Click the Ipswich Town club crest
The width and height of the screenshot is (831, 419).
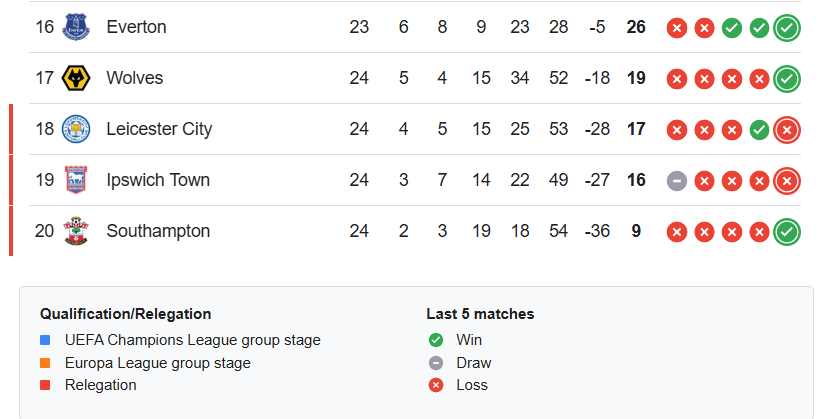75,180
